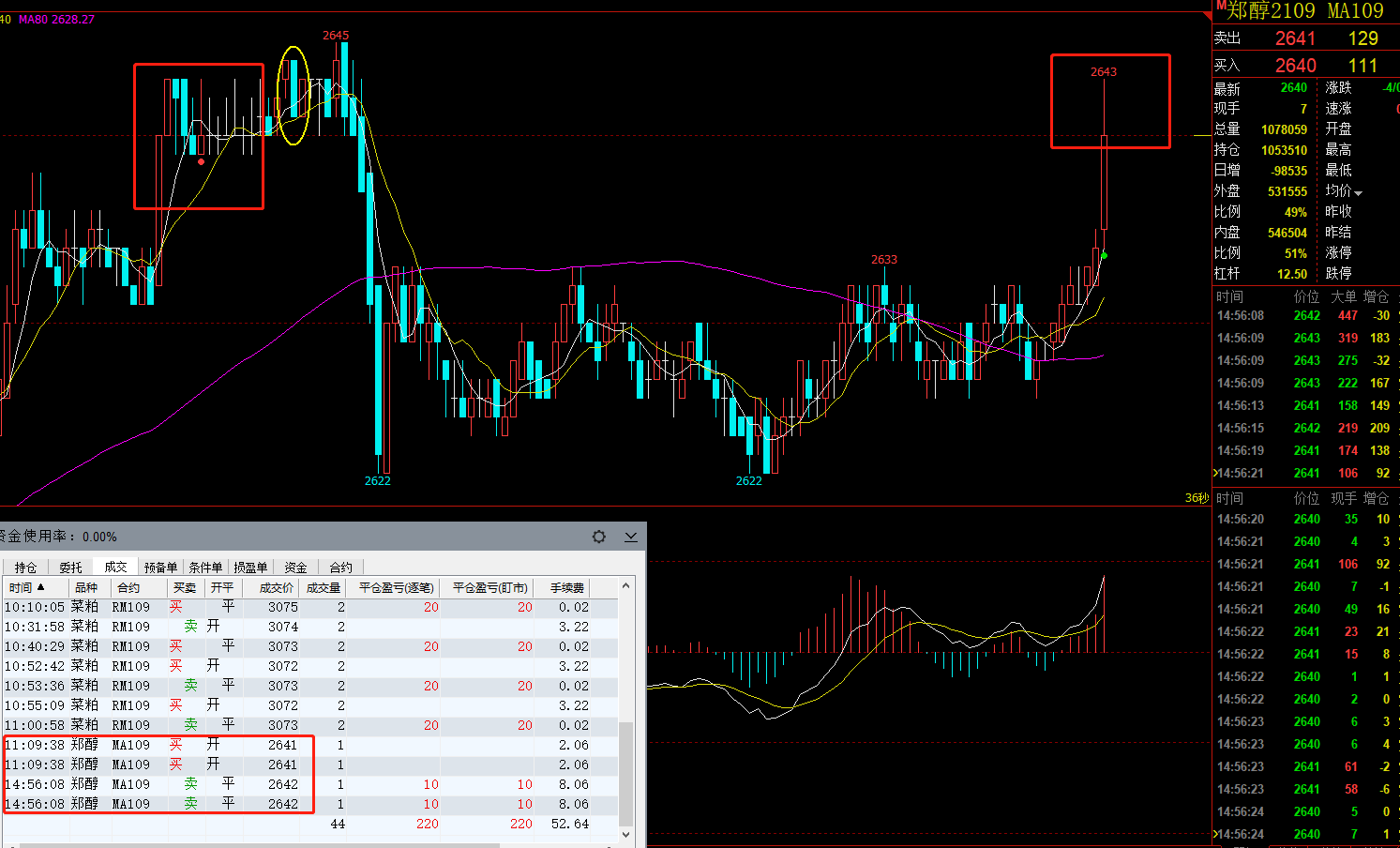Click the 涨停 label in quote panel
Image resolution: width=1400 pixels, height=848 pixels.
[1338, 252]
